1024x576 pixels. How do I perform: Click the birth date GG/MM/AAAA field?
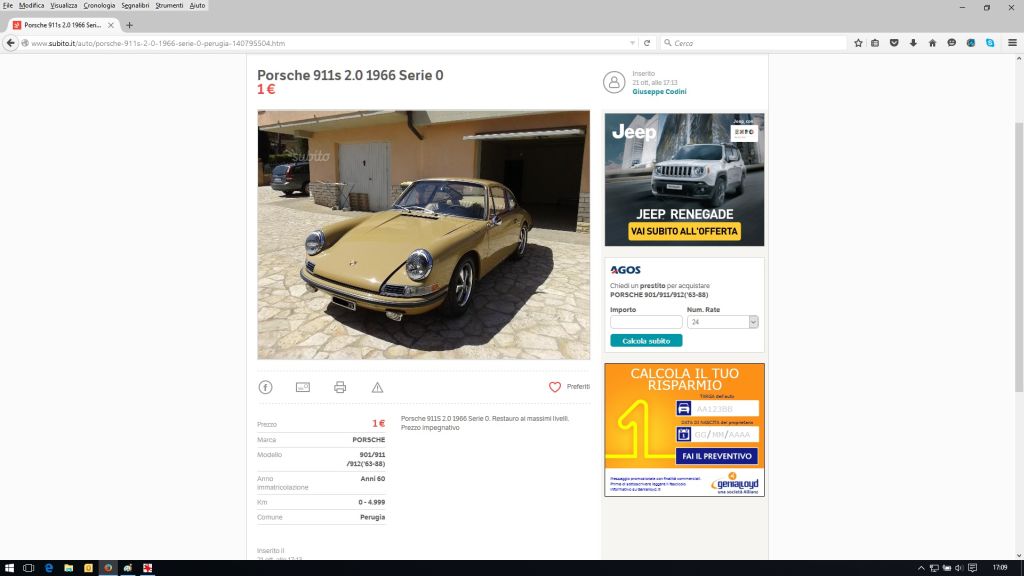(724, 434)
